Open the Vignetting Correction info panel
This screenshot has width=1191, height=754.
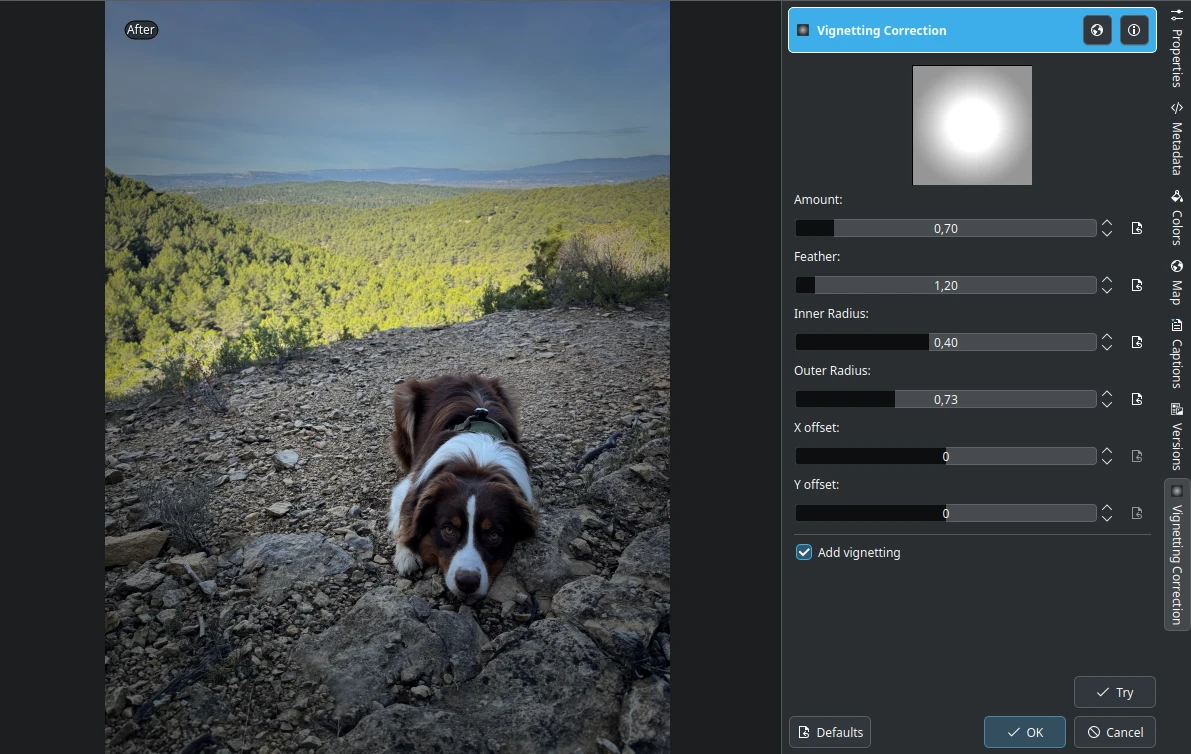[x=1134, y=30]
